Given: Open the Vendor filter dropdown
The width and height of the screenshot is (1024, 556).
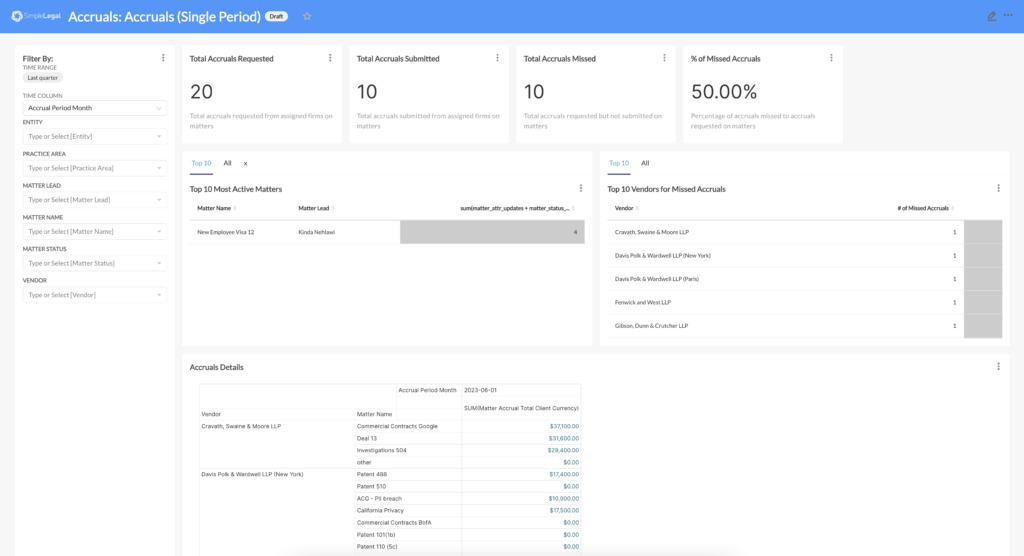Looking at the screenshot, I should tap(95, 295).
